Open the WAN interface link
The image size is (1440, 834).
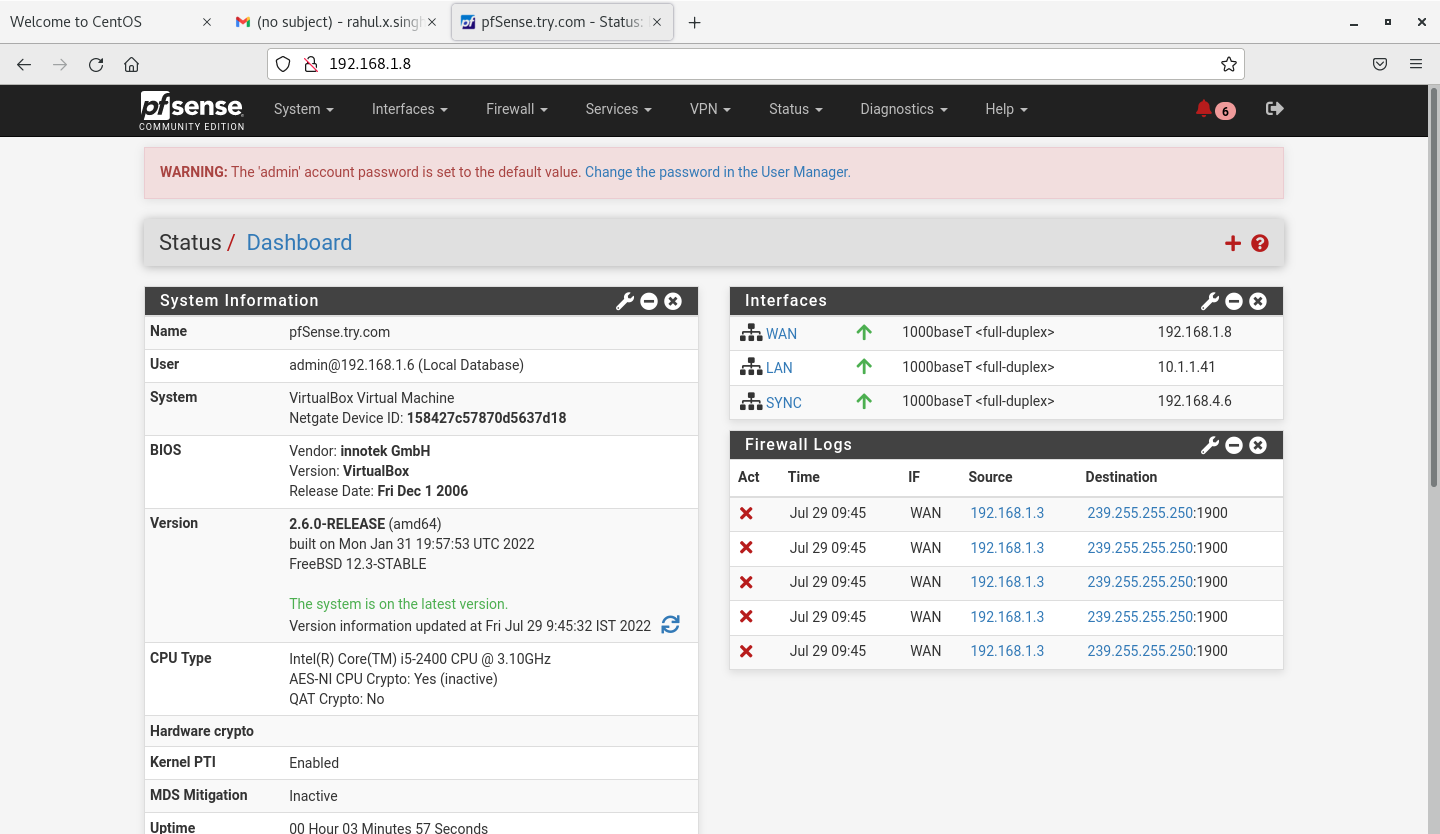782,334
